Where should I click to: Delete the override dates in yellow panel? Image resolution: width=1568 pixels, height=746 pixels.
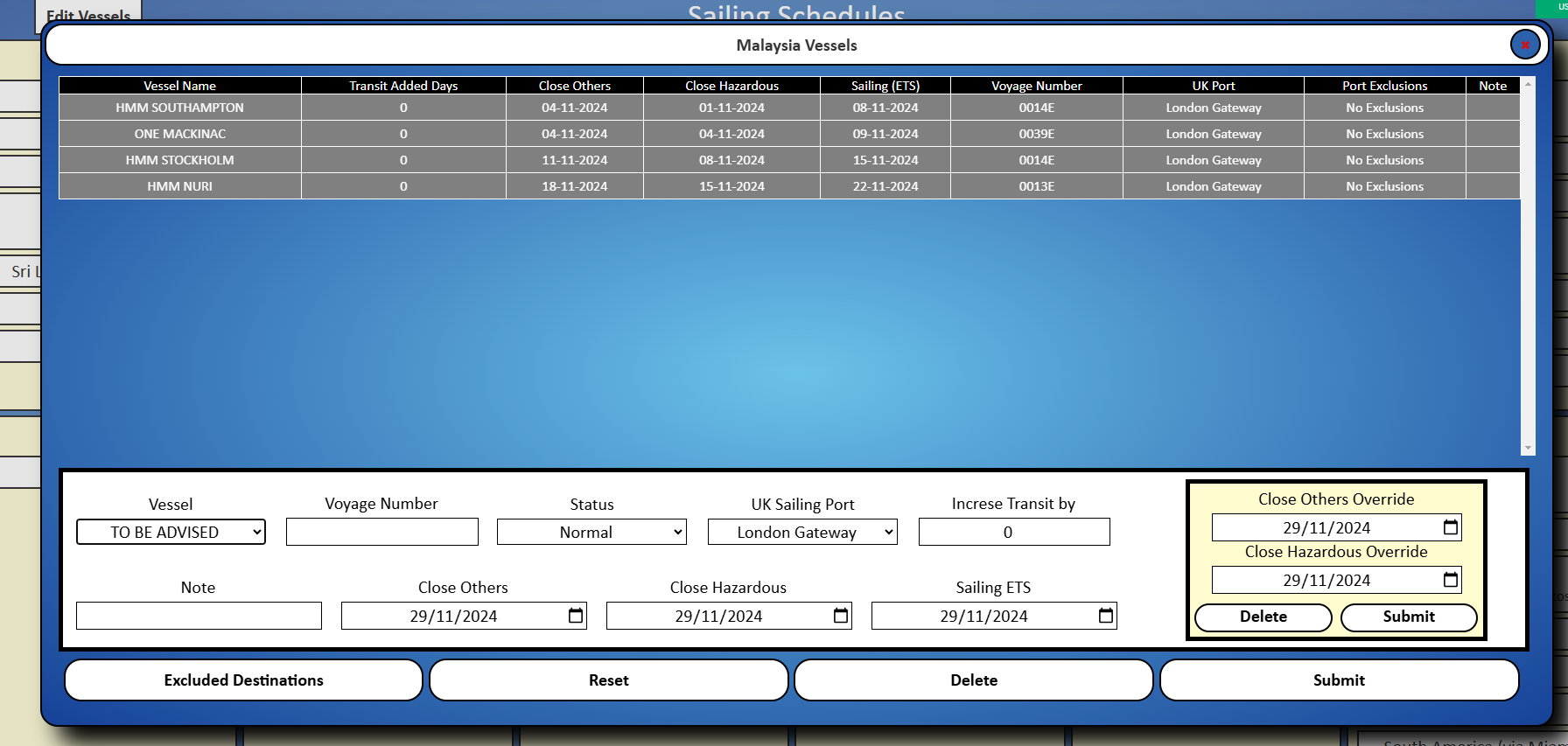click(1263, 617)
